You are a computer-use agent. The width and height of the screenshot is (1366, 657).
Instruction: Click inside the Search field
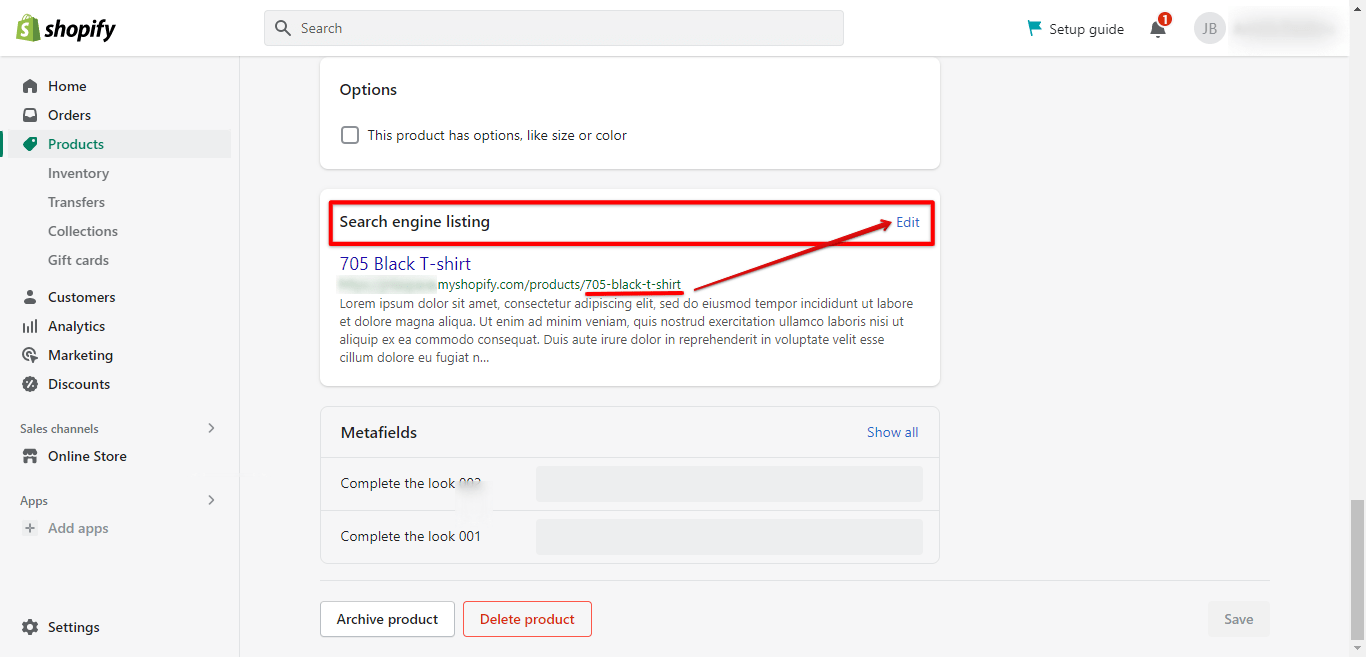[553, 27]
